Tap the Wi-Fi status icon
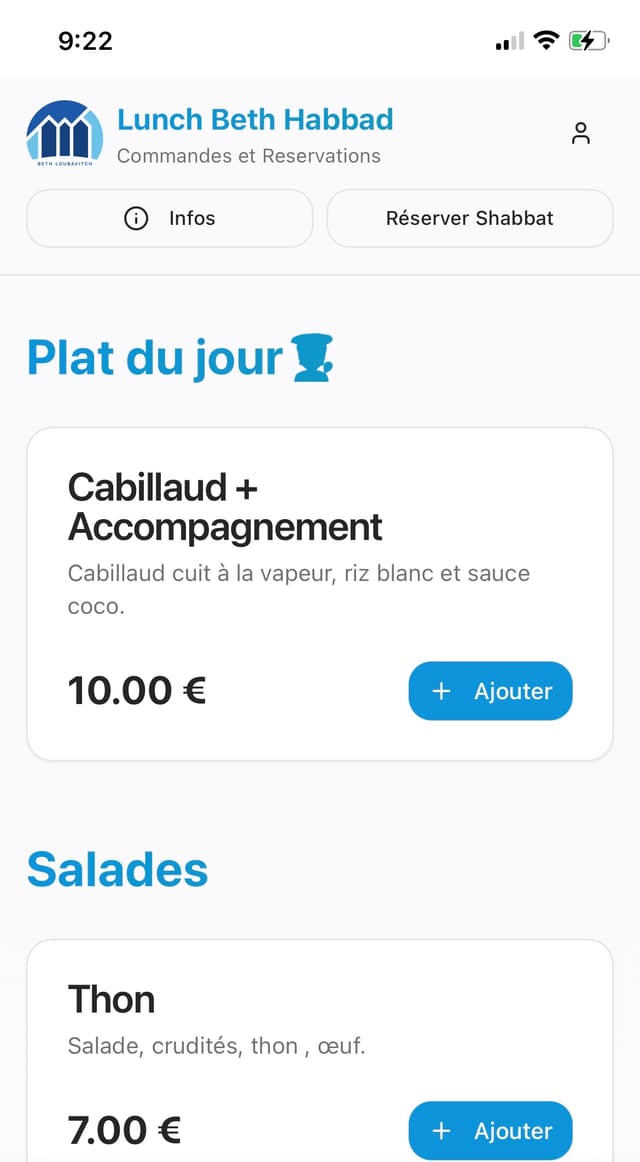The width and height of the screenshot is (640, 1162). coord(545,40)
